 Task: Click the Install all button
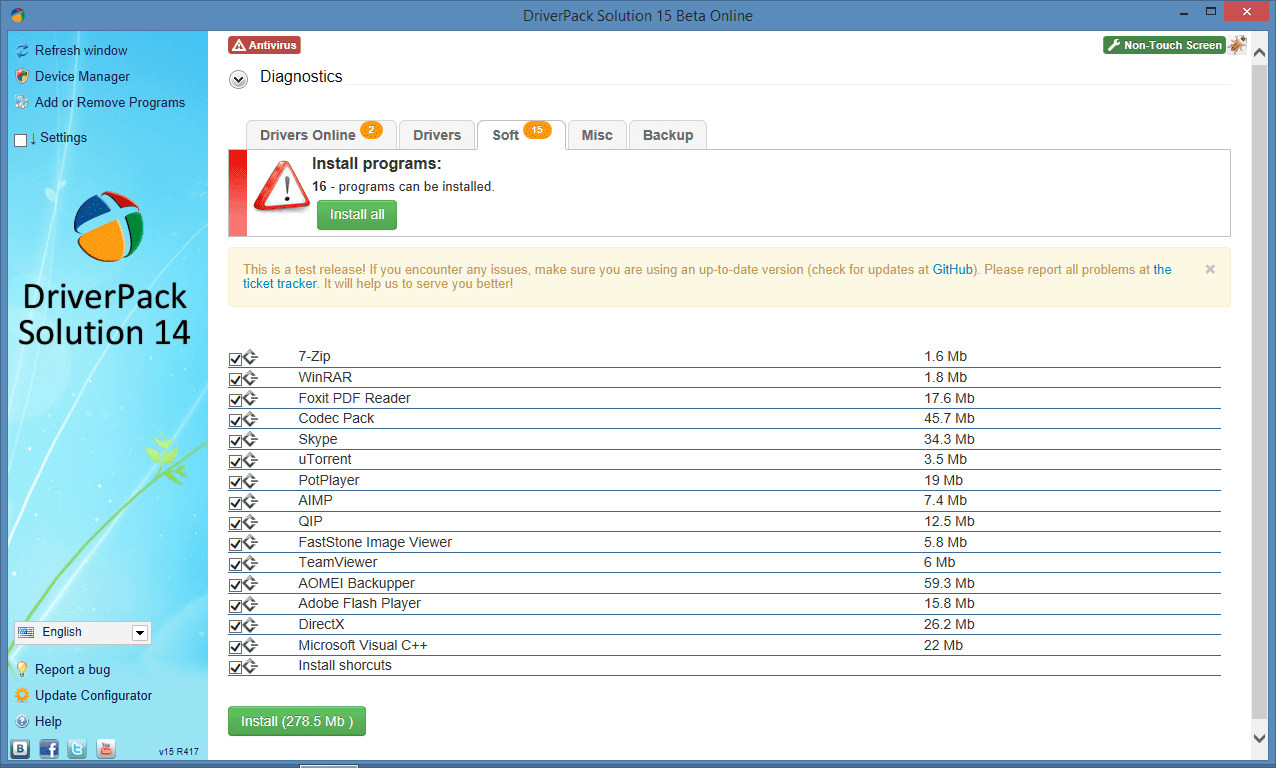357,215
